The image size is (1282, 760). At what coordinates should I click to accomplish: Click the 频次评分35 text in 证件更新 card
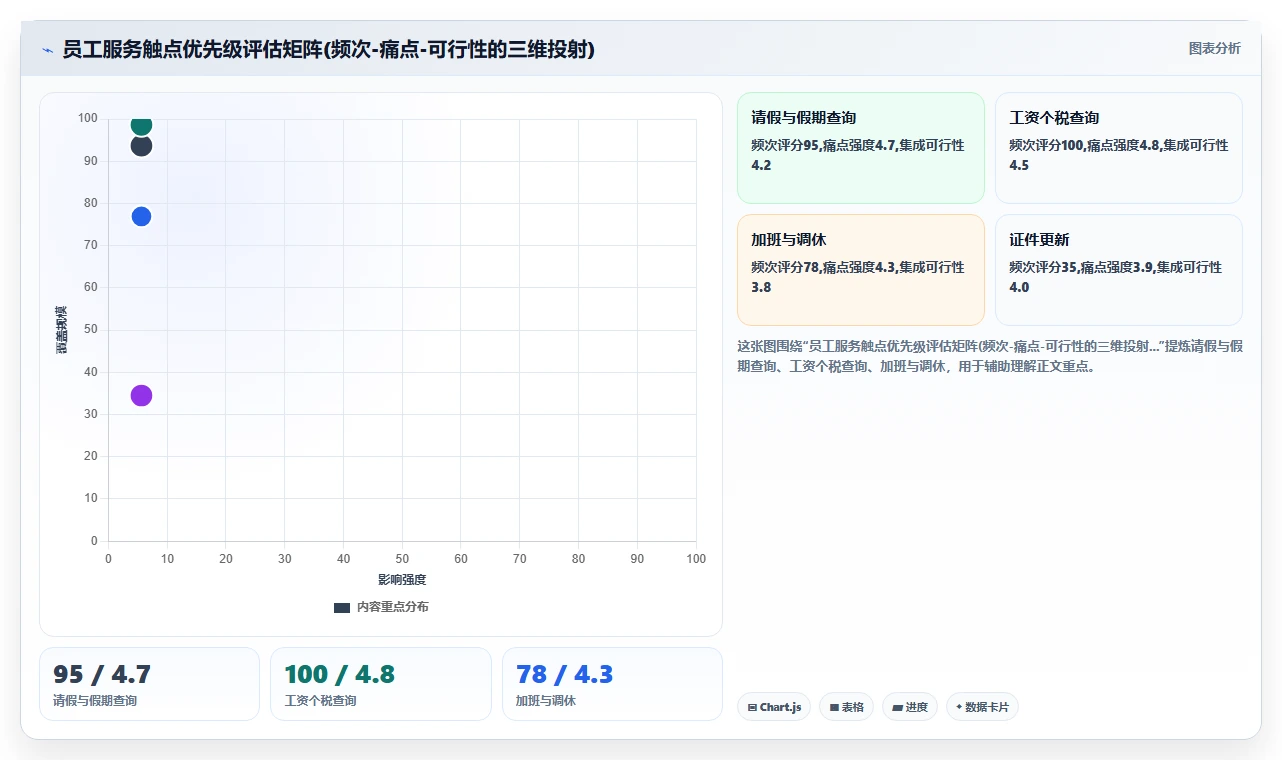tap(1042, 267)
